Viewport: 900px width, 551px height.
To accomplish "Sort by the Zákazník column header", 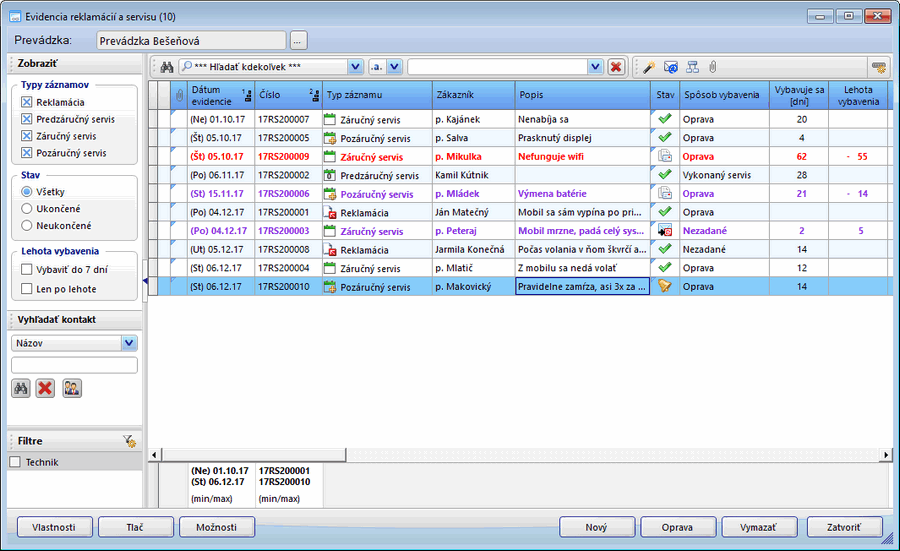I will coord(473,95).
